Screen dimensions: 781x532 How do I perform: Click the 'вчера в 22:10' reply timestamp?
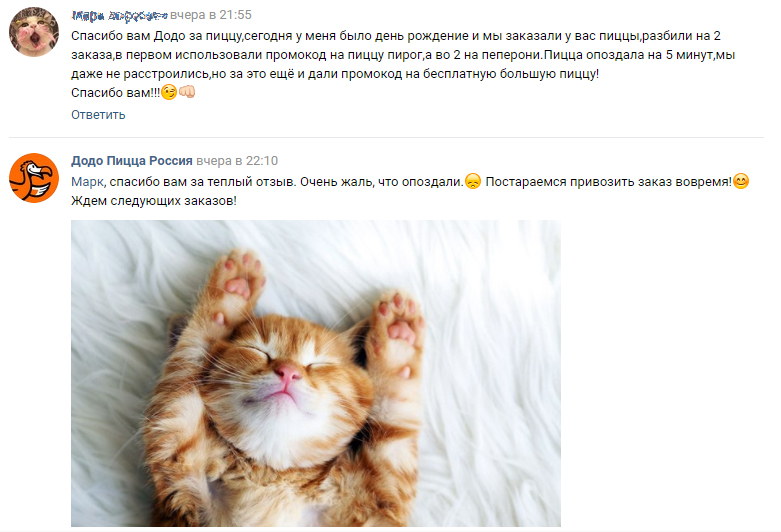click(x=237, y=161)
